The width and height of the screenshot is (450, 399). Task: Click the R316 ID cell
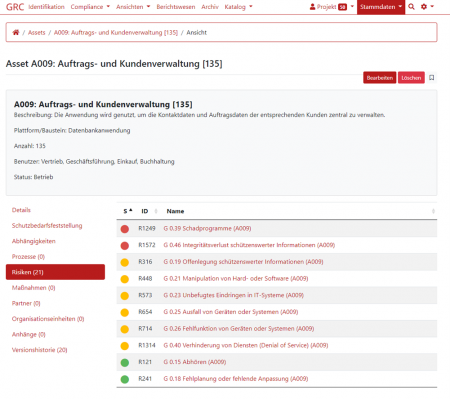point(145,262)
